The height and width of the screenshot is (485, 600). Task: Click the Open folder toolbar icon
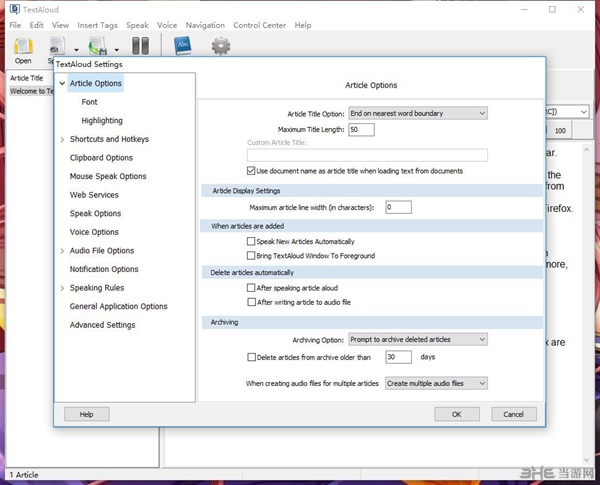pyautogui.click(x=23, y=46)
